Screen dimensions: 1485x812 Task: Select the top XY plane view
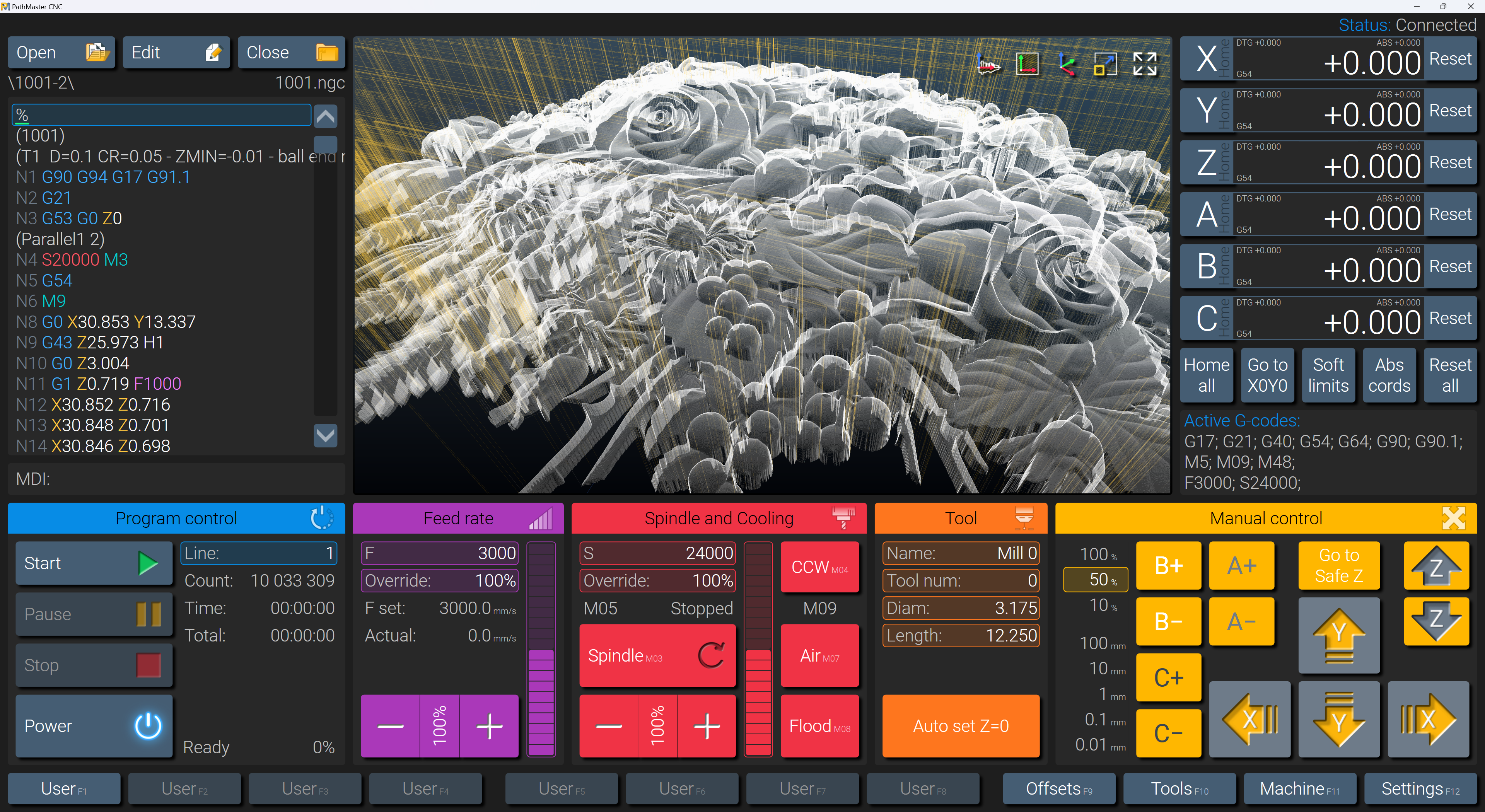pos(1027,64)
